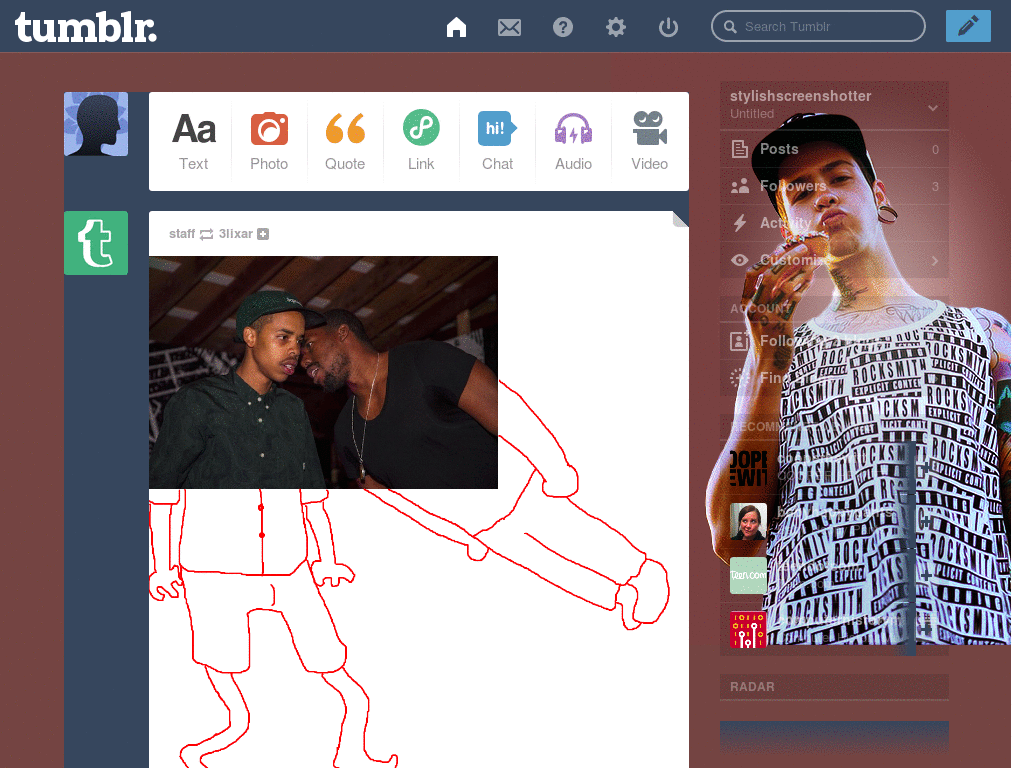
Task: Create a new Quote post
Action: (345, 141)
